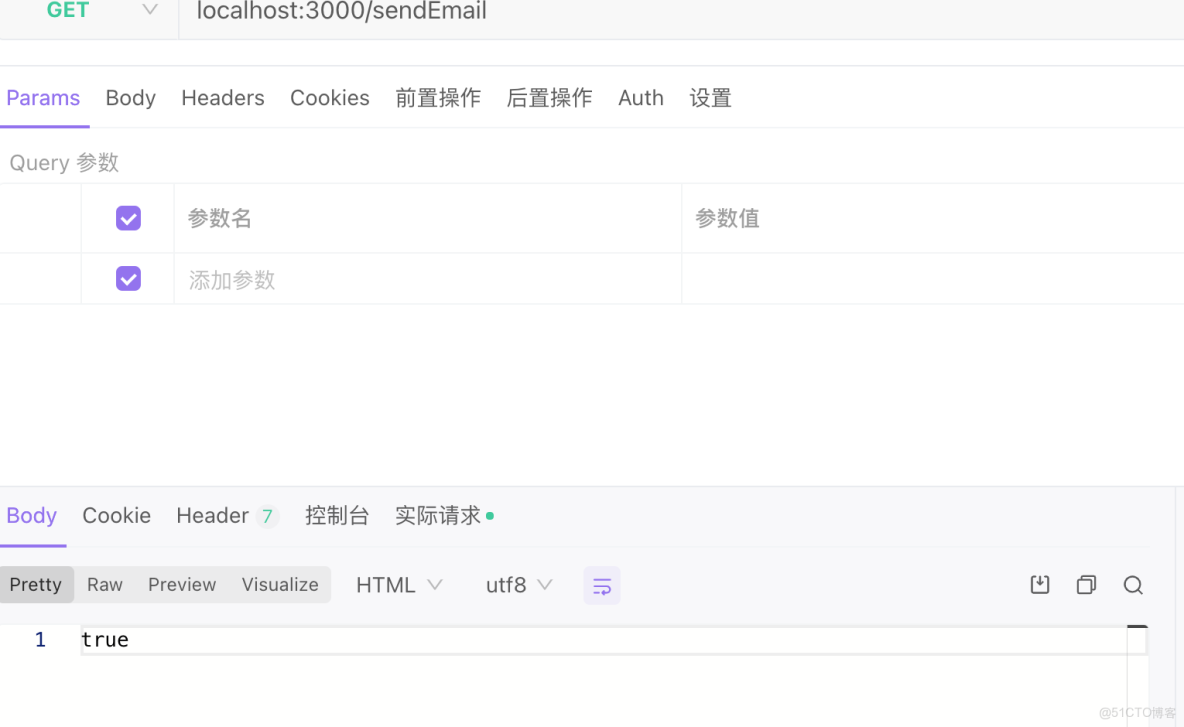1184x727 pixels.
Task: Click the Header response tab badge showing 7
Action: pos(265,514)
